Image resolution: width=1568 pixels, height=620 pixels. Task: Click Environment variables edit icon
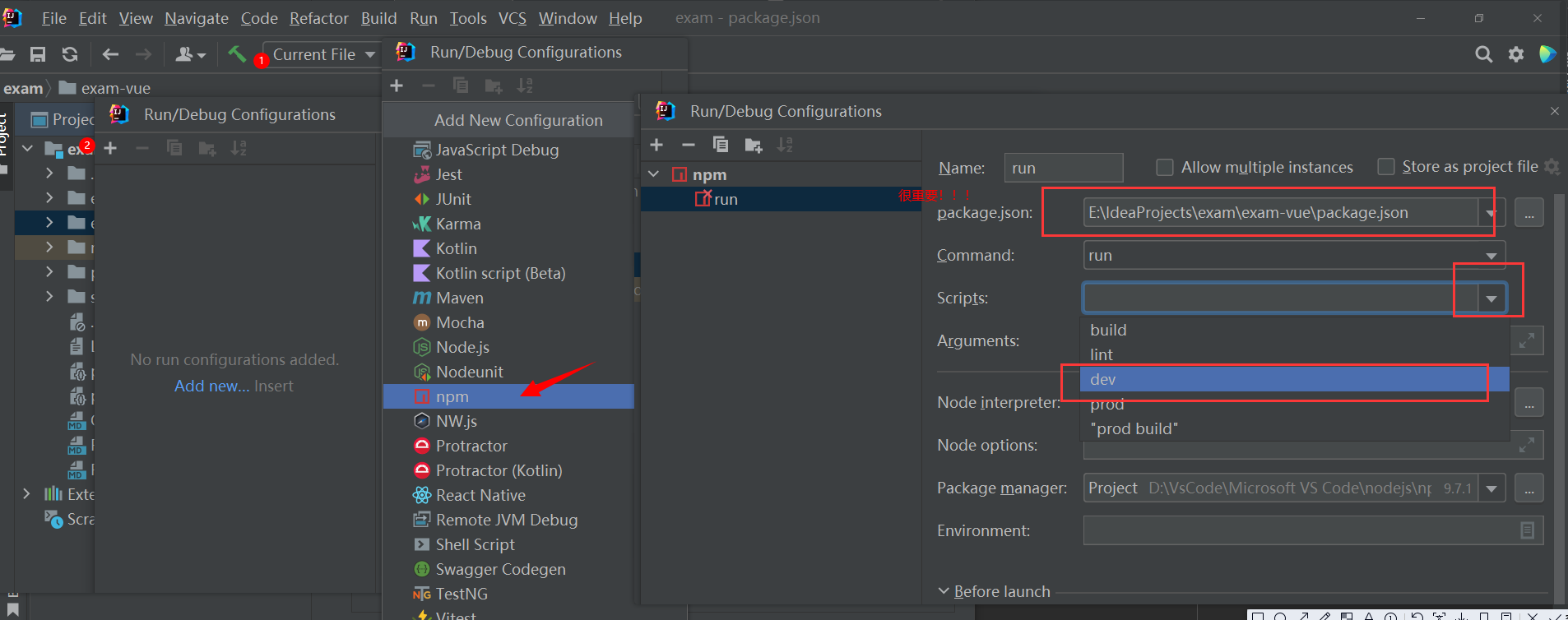point(1527,530)
